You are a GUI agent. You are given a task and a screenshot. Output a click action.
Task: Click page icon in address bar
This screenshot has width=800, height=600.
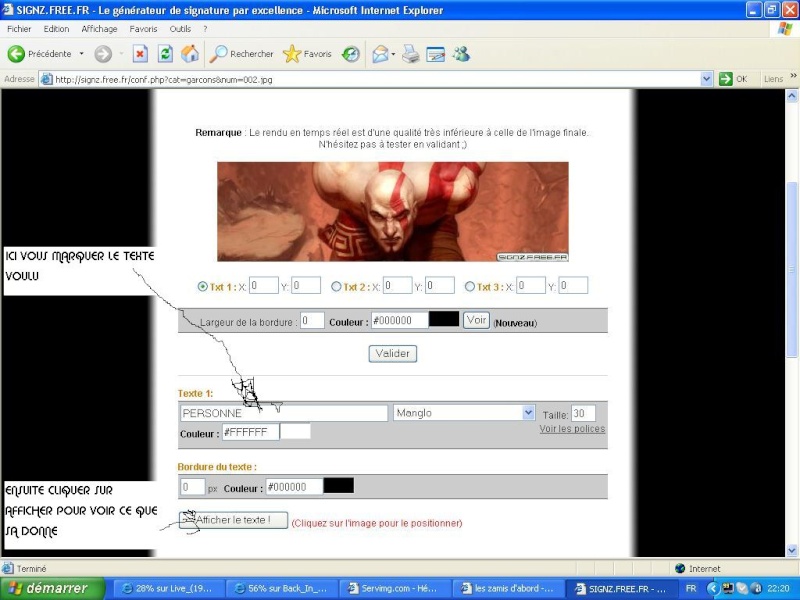(x=46, y=79)
